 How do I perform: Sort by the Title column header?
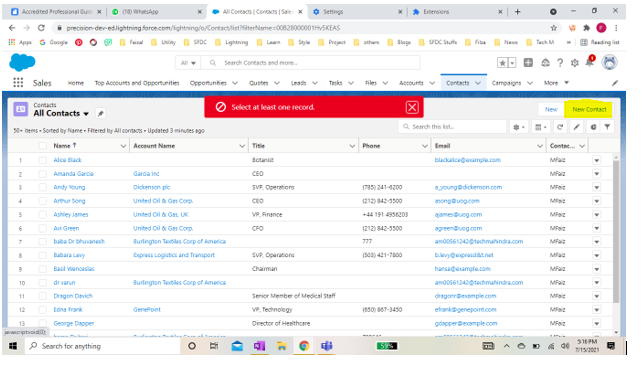point(258,146)
